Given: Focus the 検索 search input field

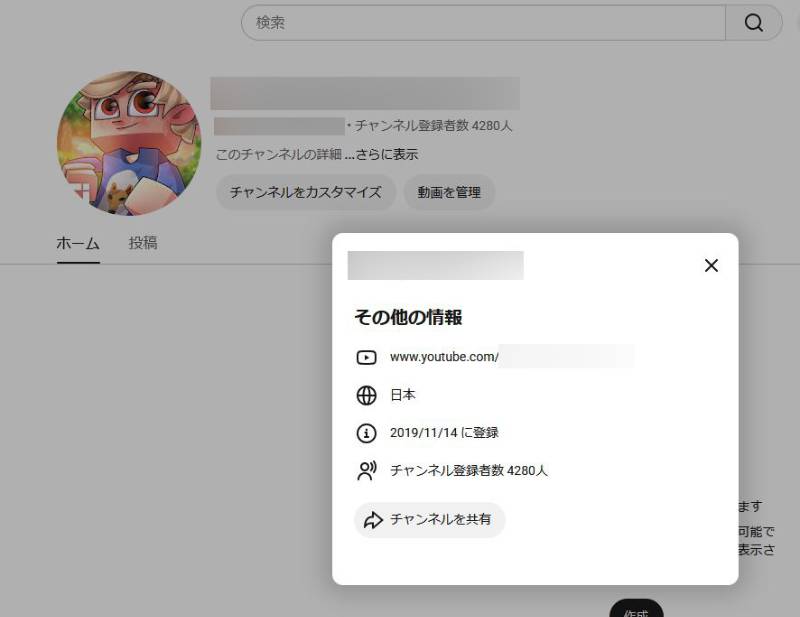Looking at the screenshot, I should (x=483, y=23).
